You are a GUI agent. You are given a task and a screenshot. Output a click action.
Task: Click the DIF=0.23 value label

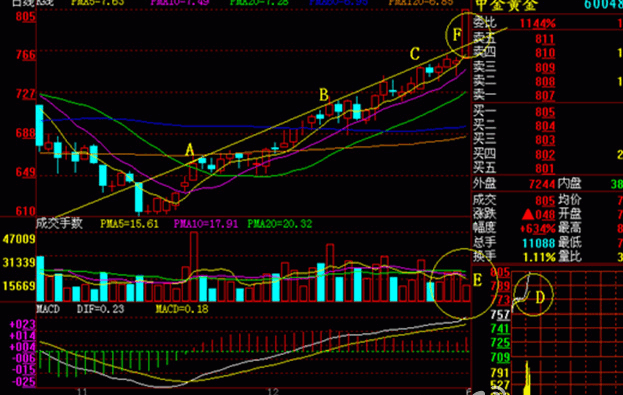(x=101, y=309)
